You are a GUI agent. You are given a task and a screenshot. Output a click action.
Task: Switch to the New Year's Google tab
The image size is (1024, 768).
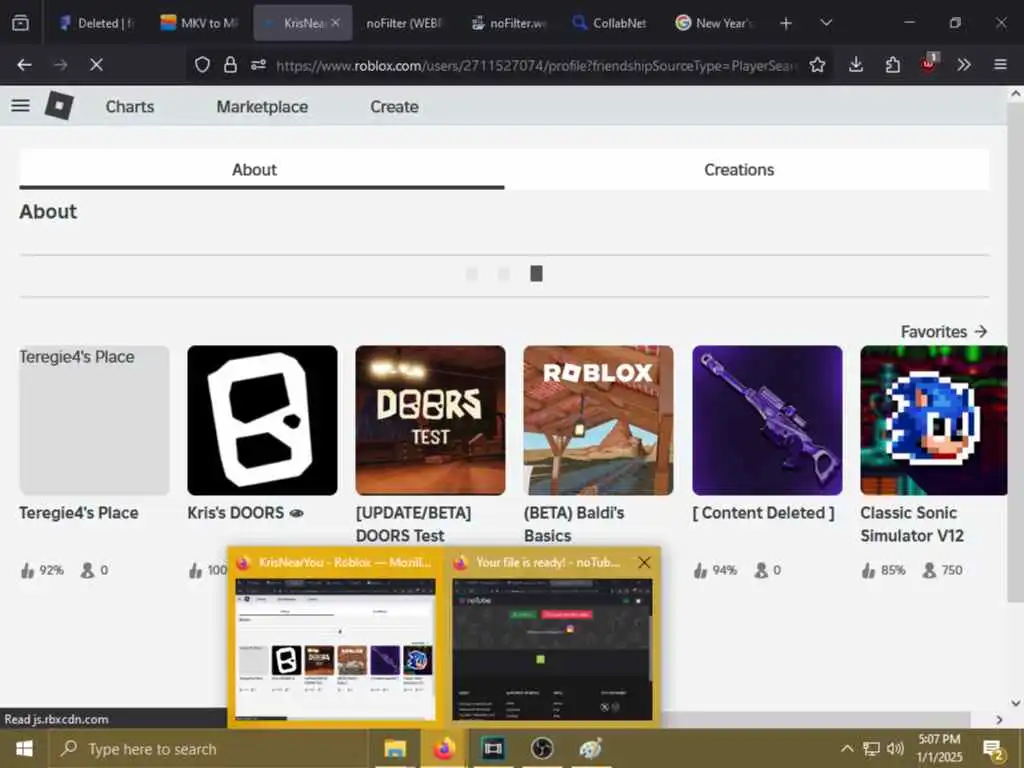[x=714, y=23]
